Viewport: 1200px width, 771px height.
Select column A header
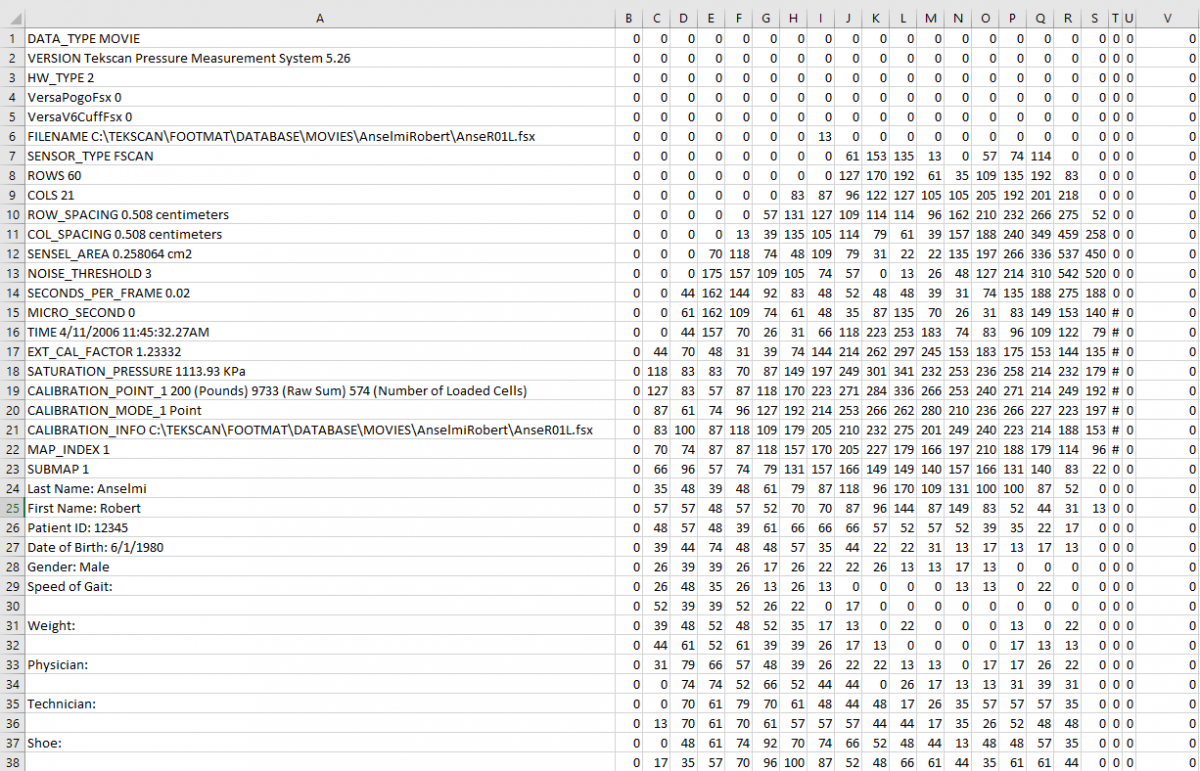click(x=319, y=18)
